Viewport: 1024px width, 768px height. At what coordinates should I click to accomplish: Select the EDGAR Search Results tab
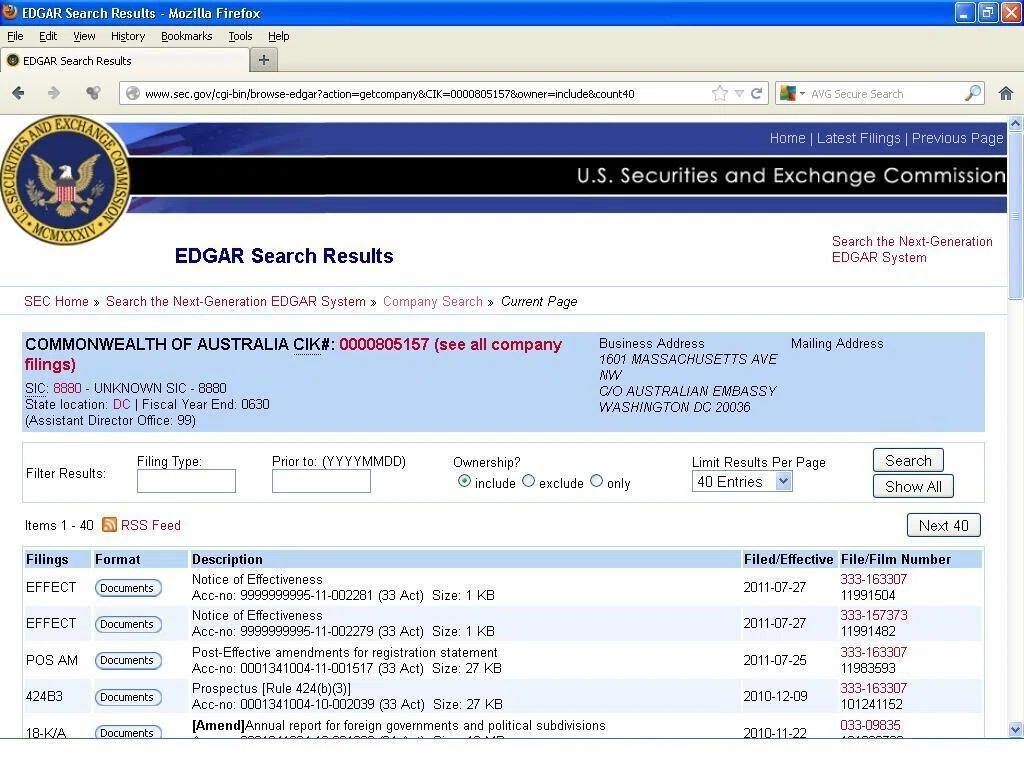point(125,61)
